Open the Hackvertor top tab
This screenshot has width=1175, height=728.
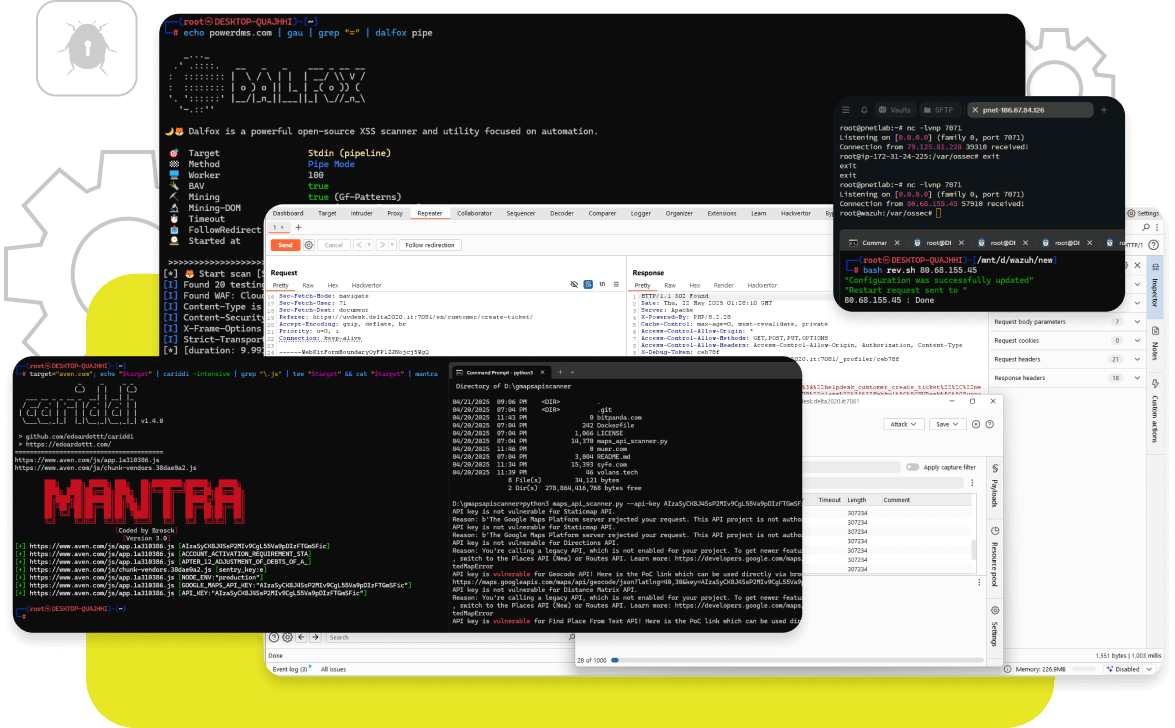coord(796,214)
